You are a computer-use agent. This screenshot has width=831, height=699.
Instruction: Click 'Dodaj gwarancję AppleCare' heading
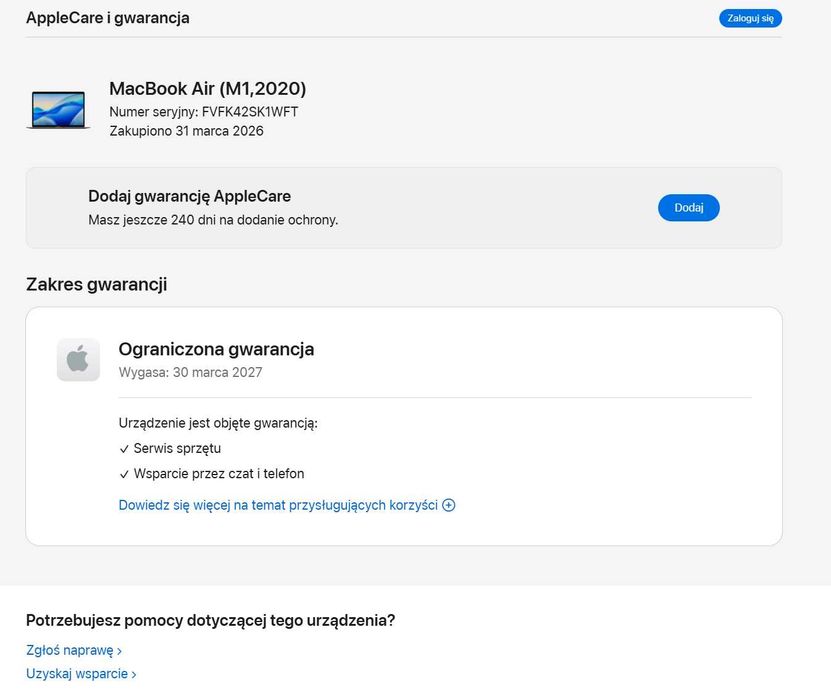189,196
